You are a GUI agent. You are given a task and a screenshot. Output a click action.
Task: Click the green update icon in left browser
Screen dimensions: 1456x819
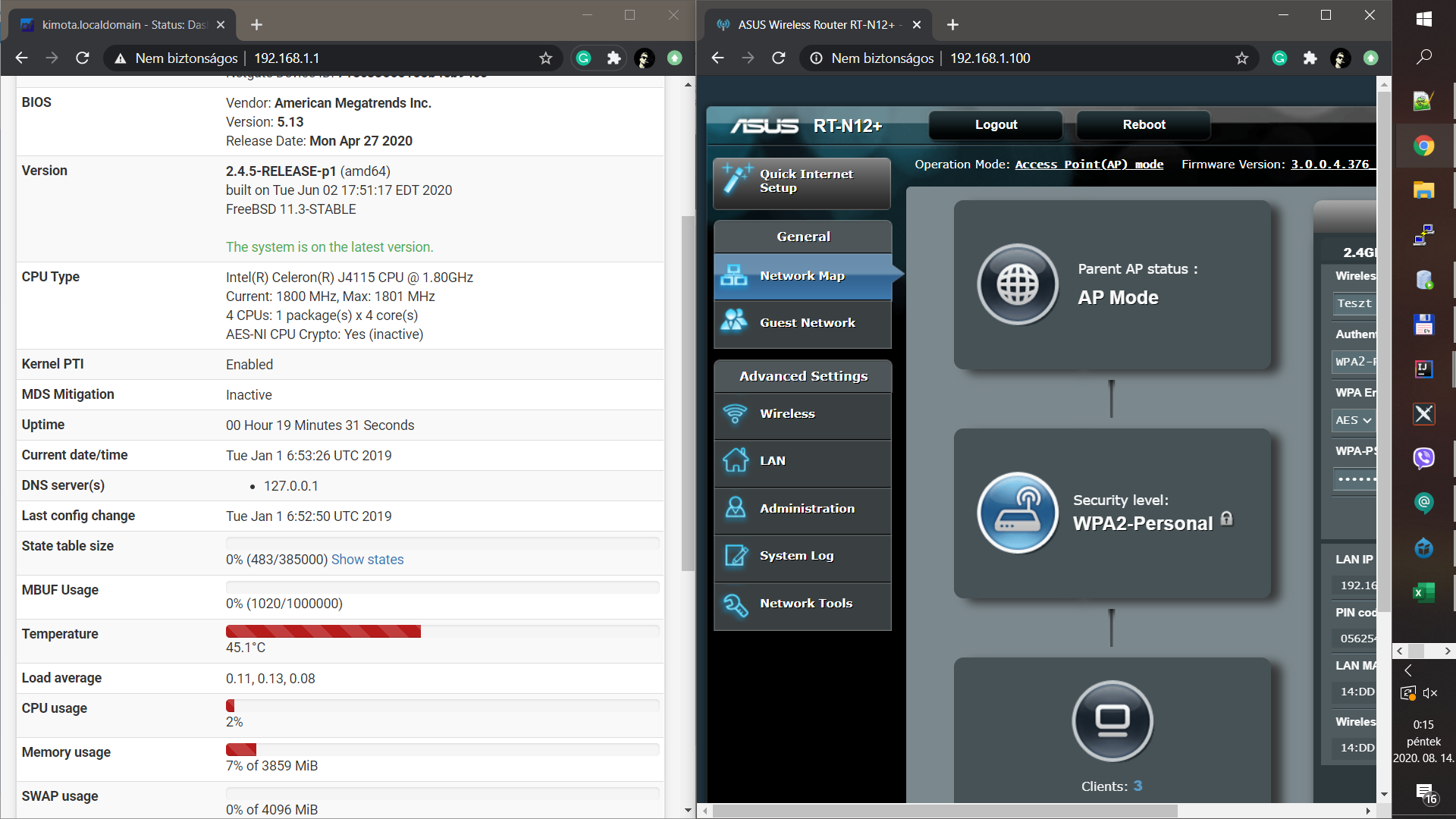pyautogui.click(x=674, y=58)
